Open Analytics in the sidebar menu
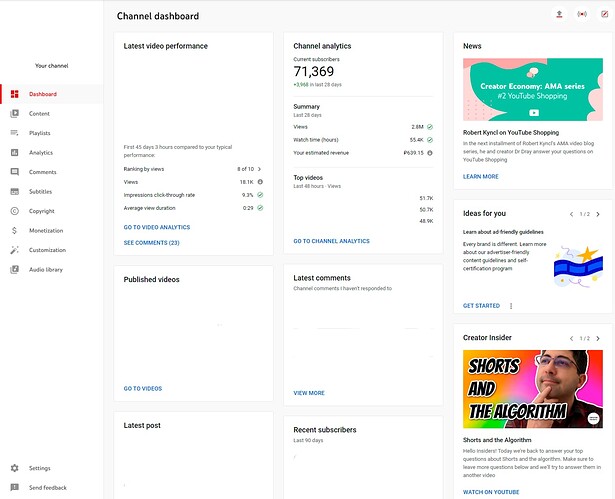Viewport: 615px width, 499px height. pos(52,153)
